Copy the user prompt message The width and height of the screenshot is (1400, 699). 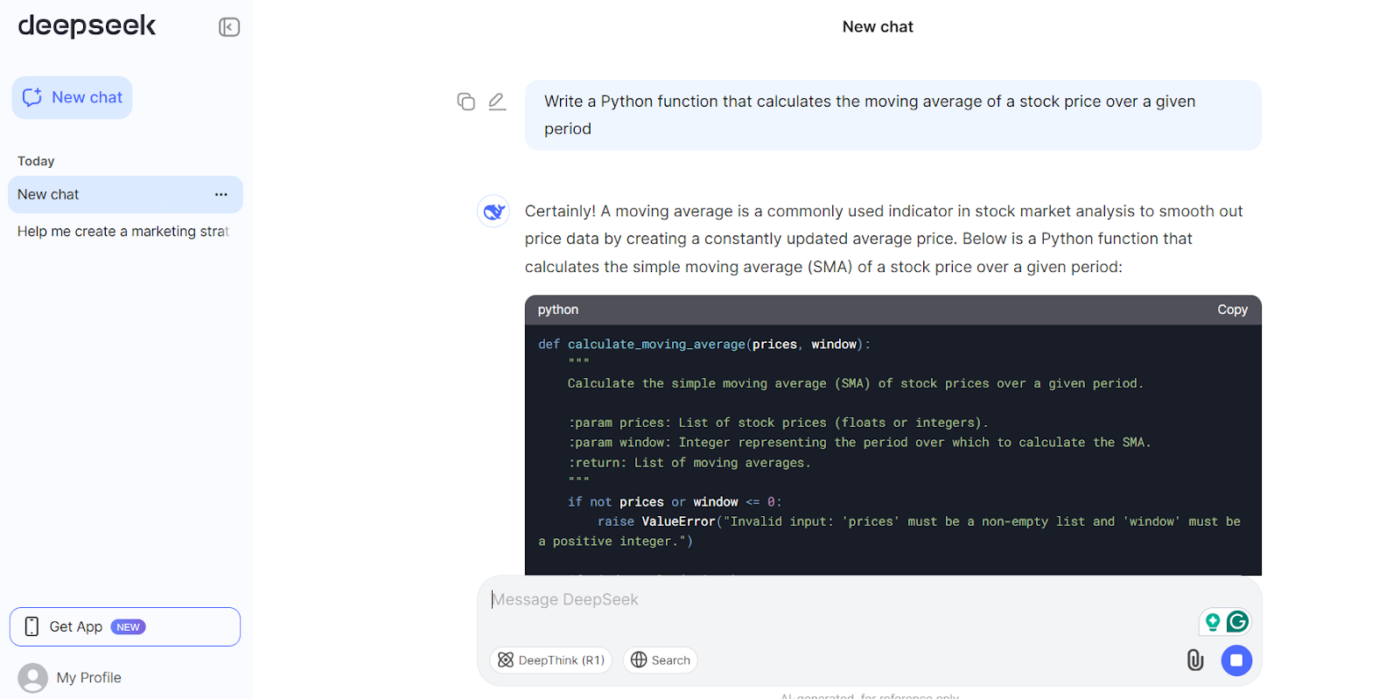466,101
